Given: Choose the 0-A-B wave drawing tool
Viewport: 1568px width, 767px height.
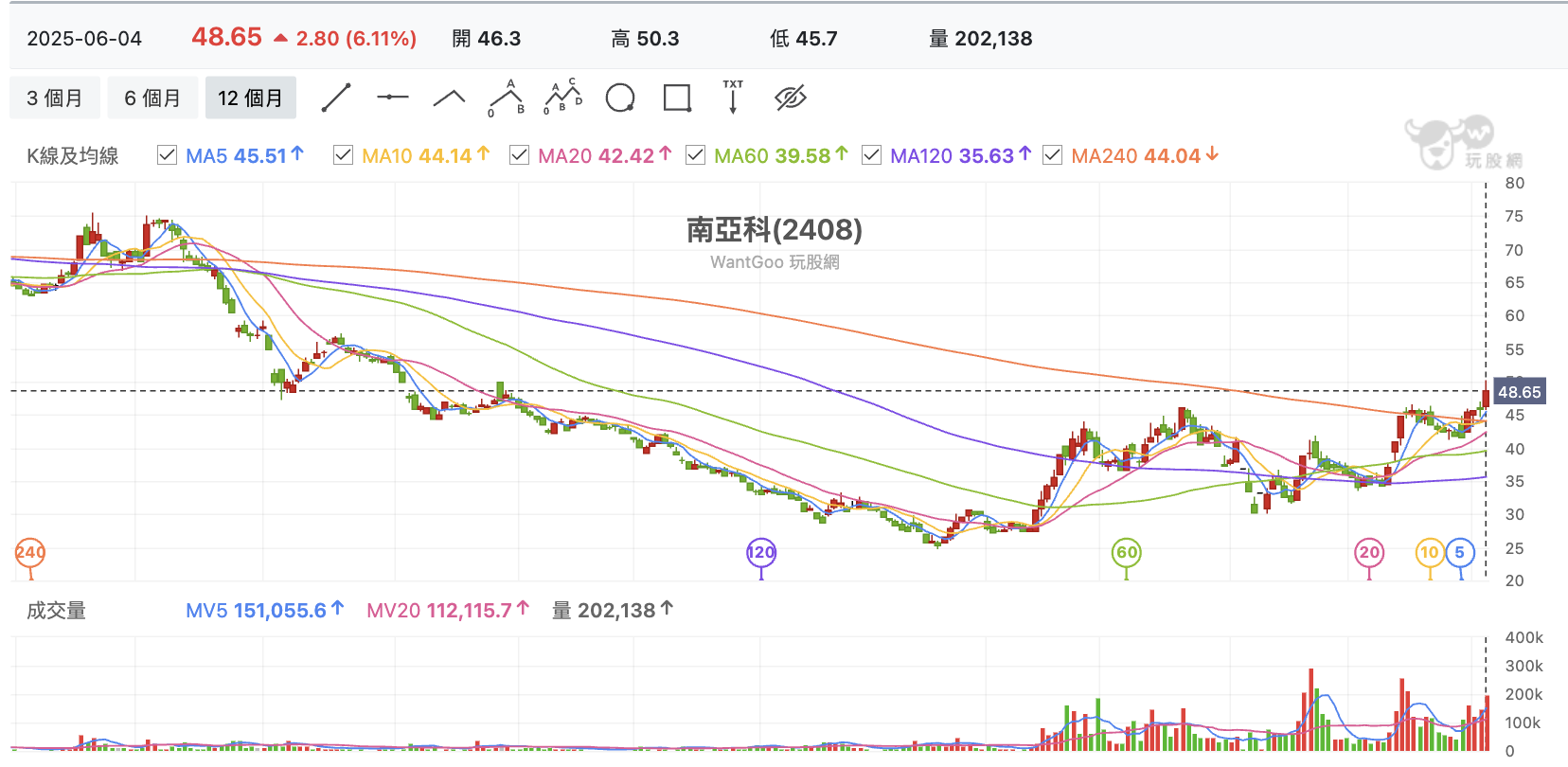Looking at the screenshot, I should [x=507, y=98].
